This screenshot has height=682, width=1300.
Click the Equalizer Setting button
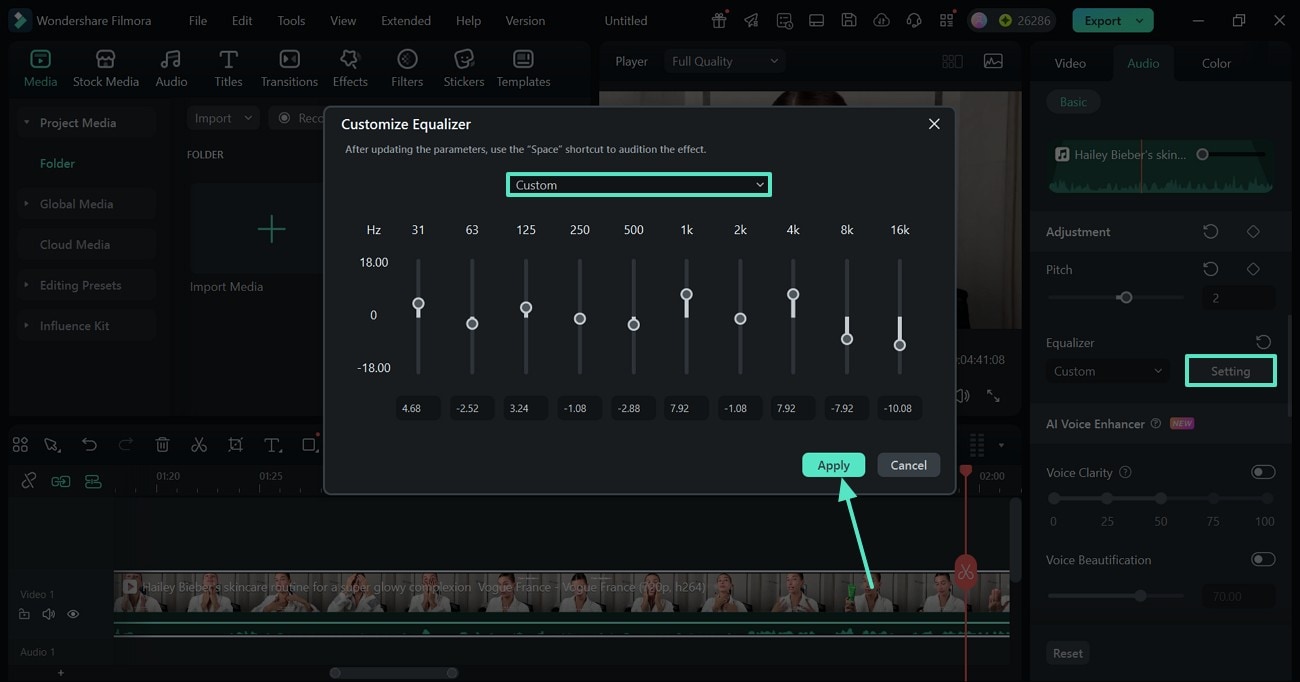tap(1230, 371)
